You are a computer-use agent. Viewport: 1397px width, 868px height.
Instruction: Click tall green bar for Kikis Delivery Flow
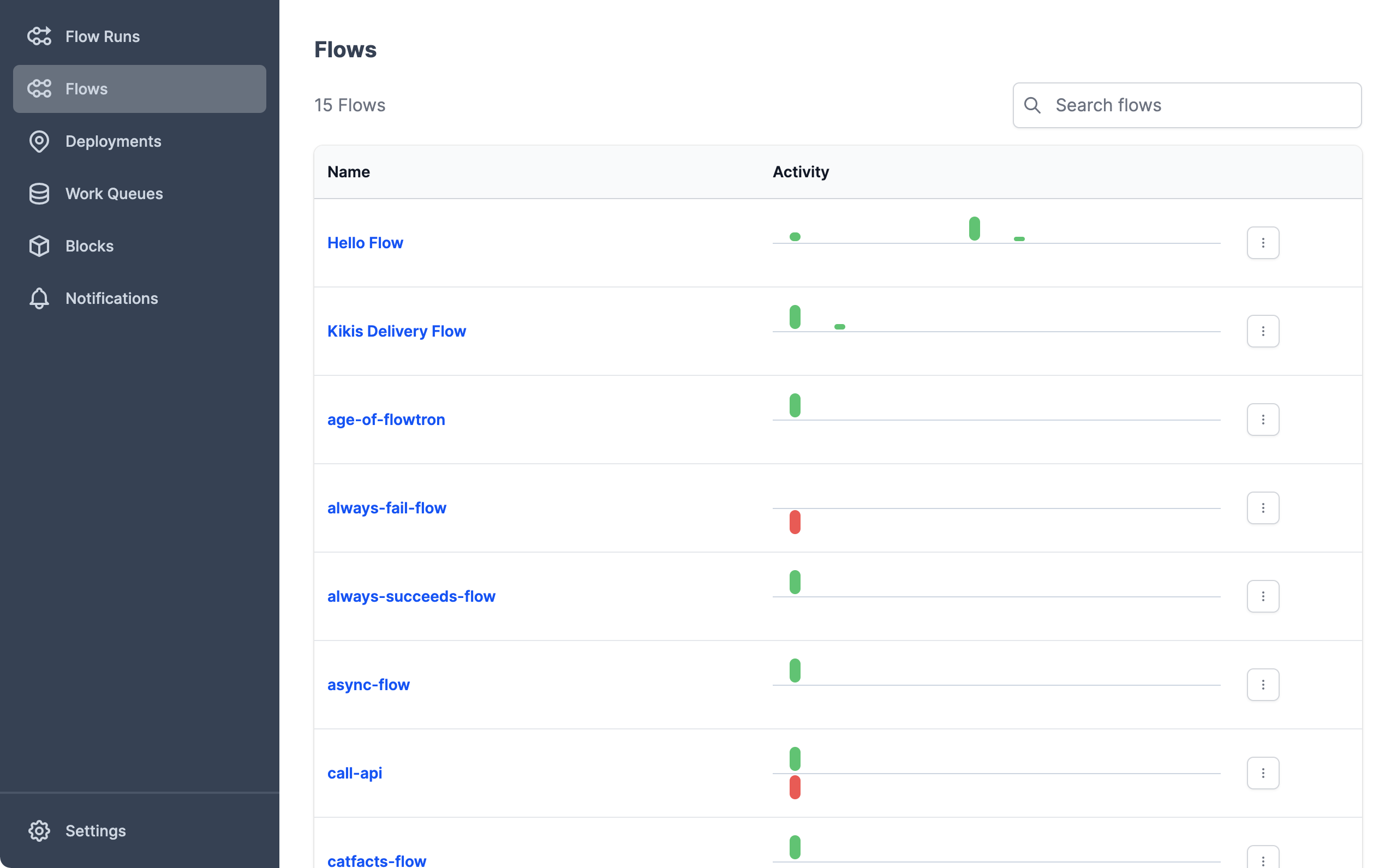[795, 317]
